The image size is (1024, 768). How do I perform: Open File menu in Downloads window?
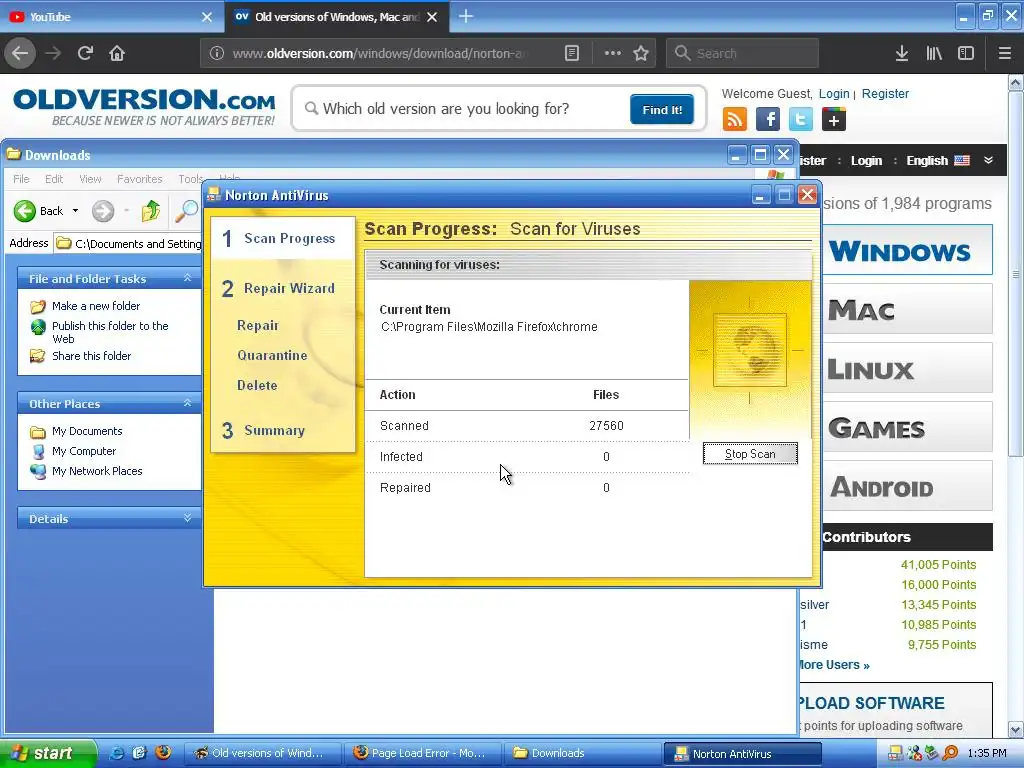pos(21,179)
